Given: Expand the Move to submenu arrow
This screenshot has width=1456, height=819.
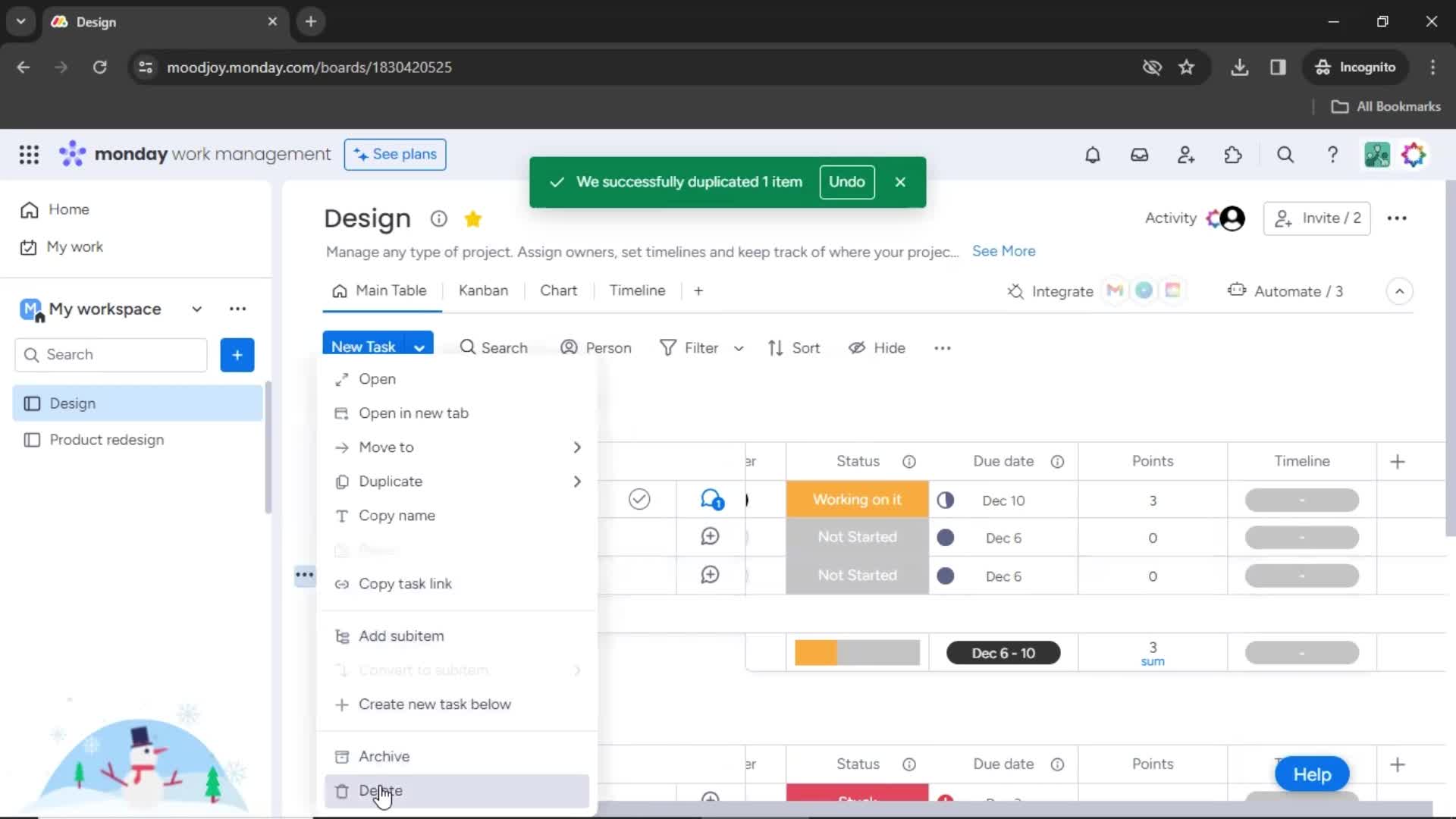Looking at the screenshot, I should (x=577, y=447).
